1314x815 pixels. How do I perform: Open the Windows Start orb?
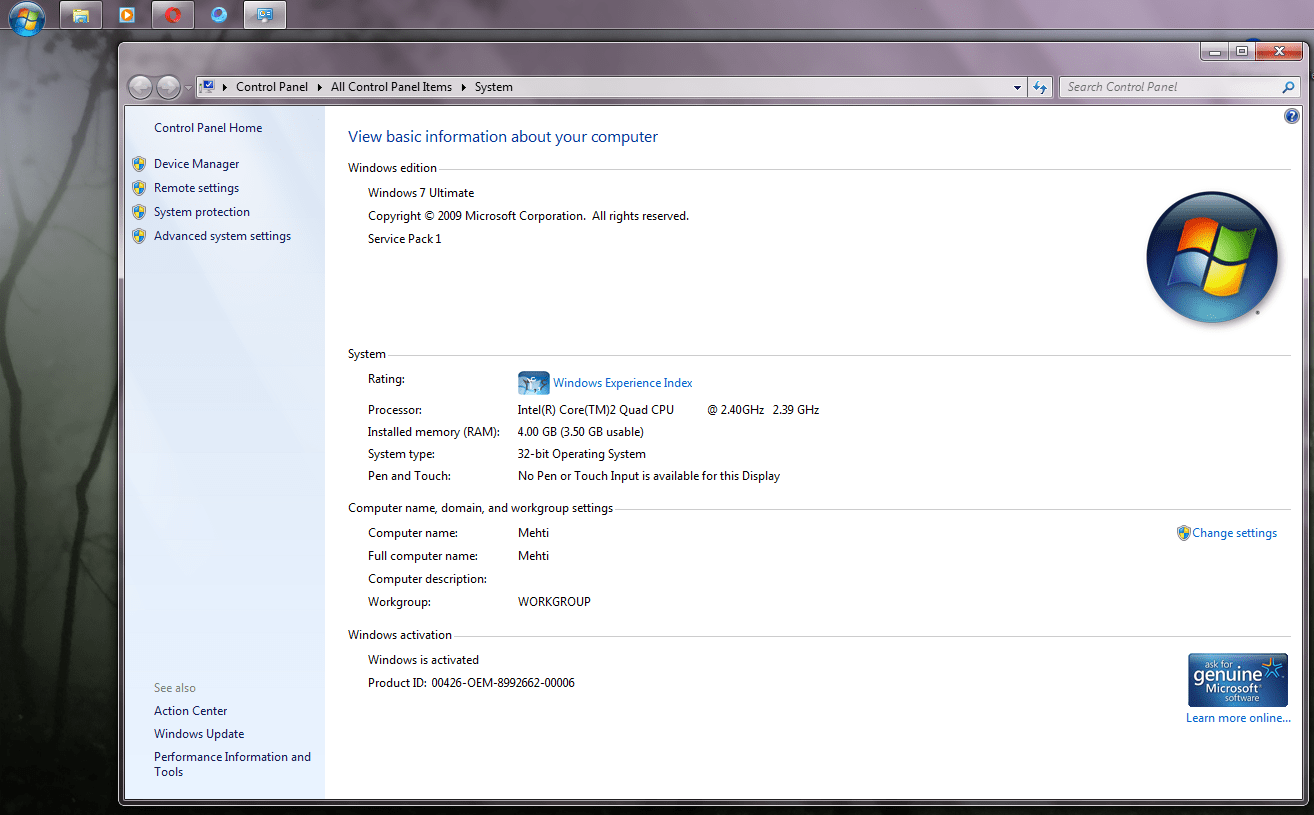pyautogui.click(x=27, y=17)
